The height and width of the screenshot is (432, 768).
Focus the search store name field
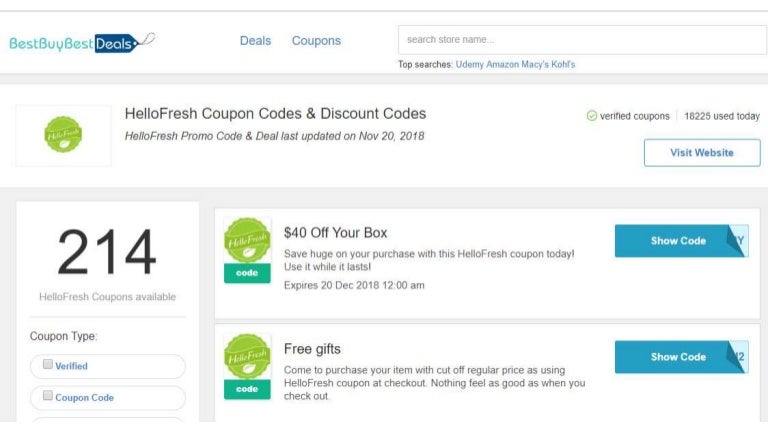pos(581,40)
